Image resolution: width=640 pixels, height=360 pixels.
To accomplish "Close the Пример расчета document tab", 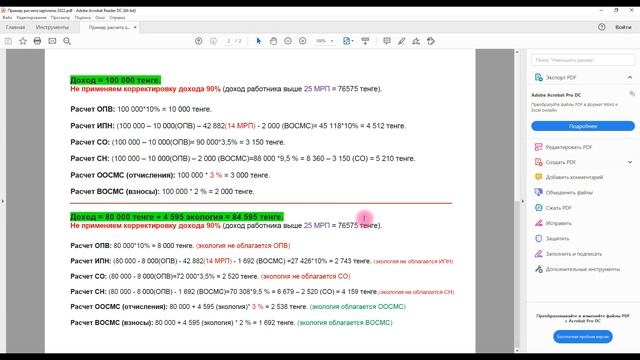I will (135, 27).
